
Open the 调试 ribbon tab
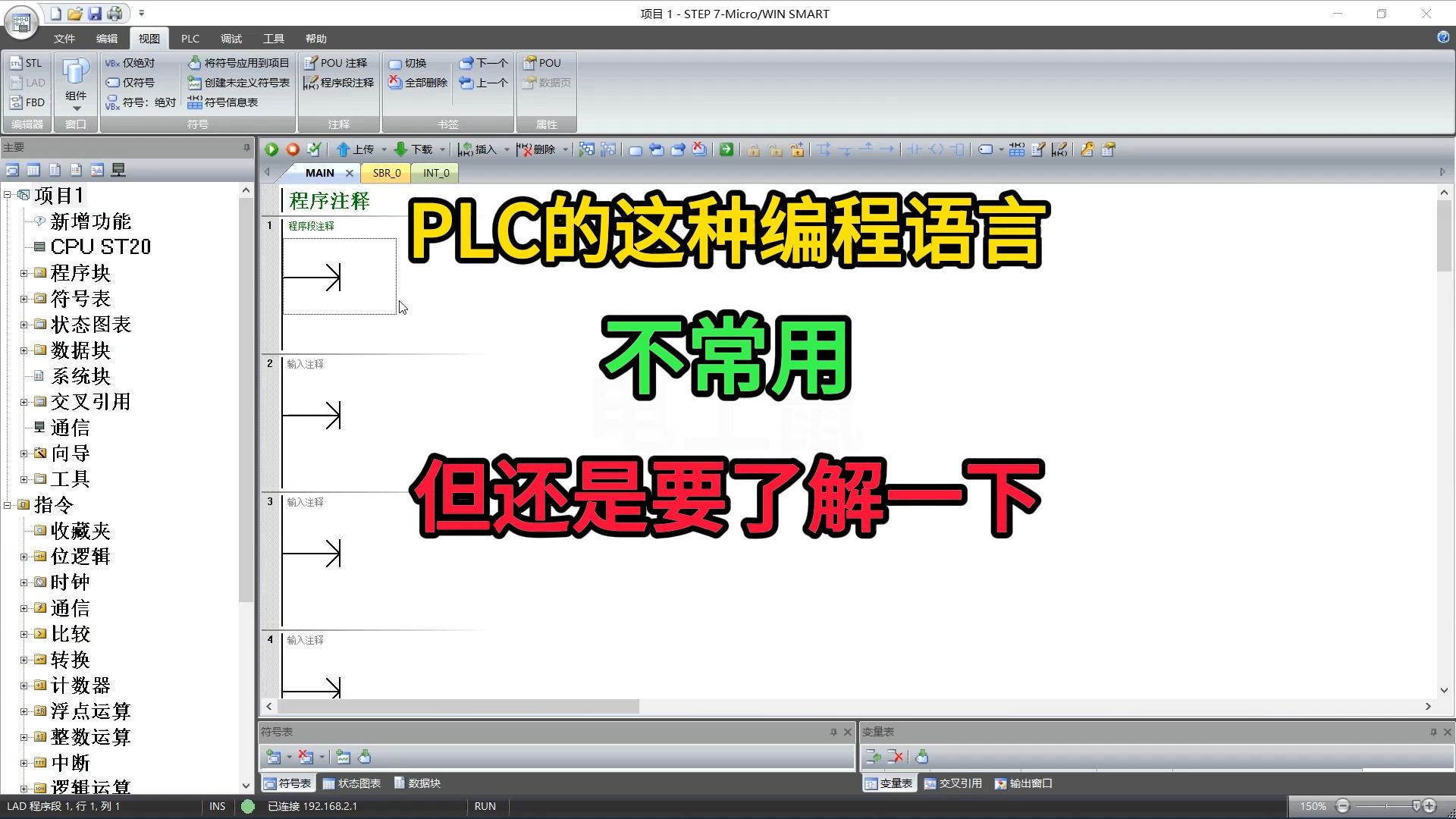(231, 39)
